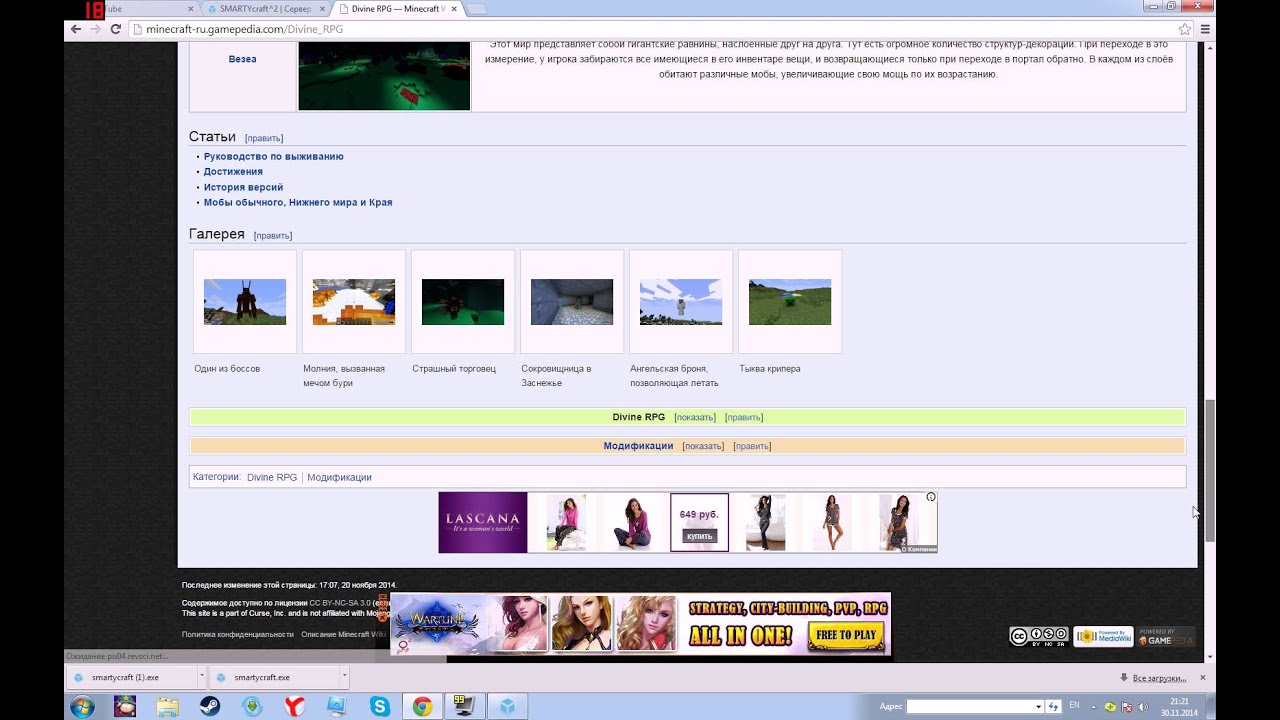Viewport: 1280px width, 720px height.
Task: Click the купить button in the ad
Action: (699, 536)
